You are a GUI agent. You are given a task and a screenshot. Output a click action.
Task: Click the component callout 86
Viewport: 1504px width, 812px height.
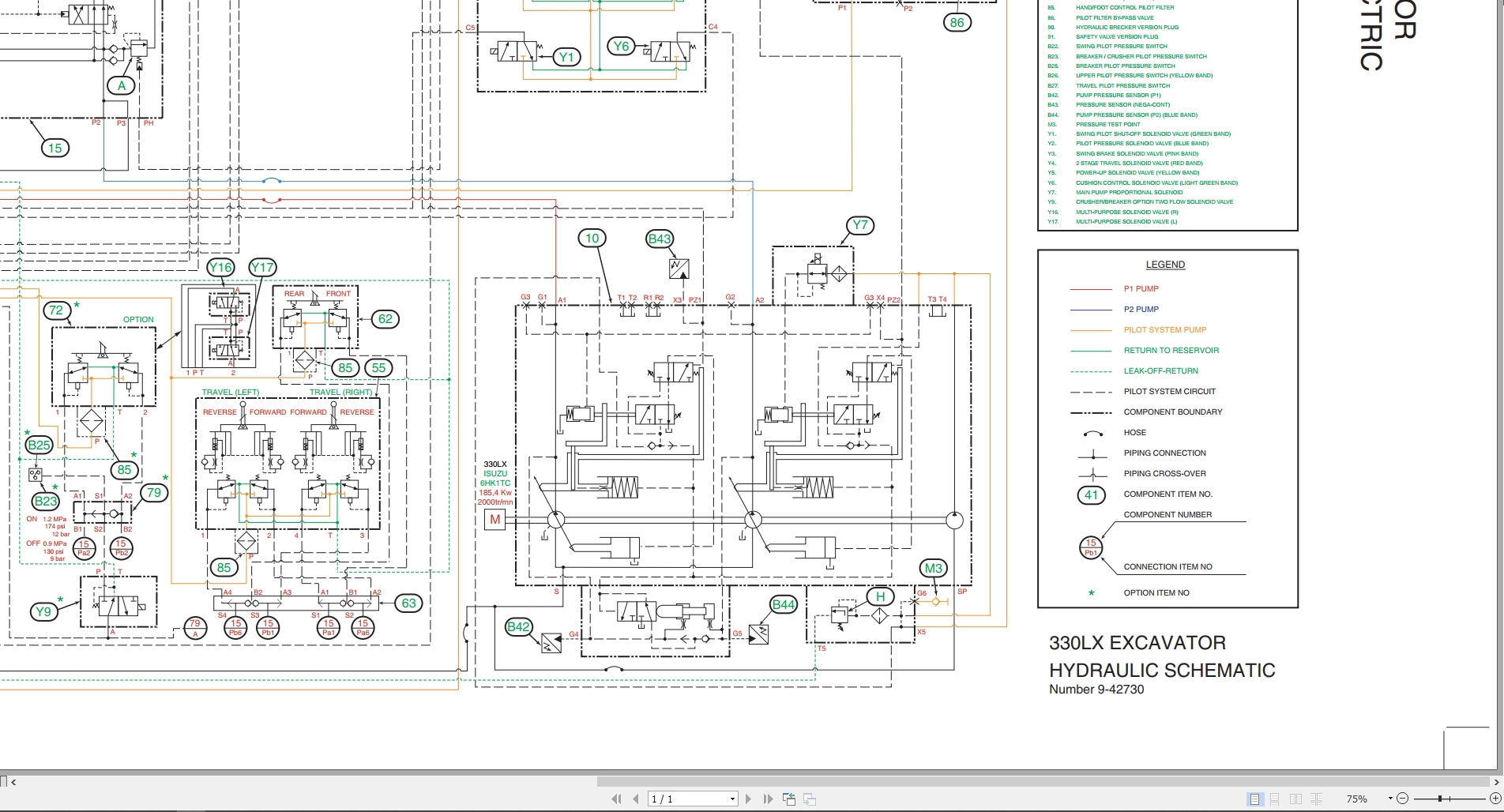click(957, 22)
